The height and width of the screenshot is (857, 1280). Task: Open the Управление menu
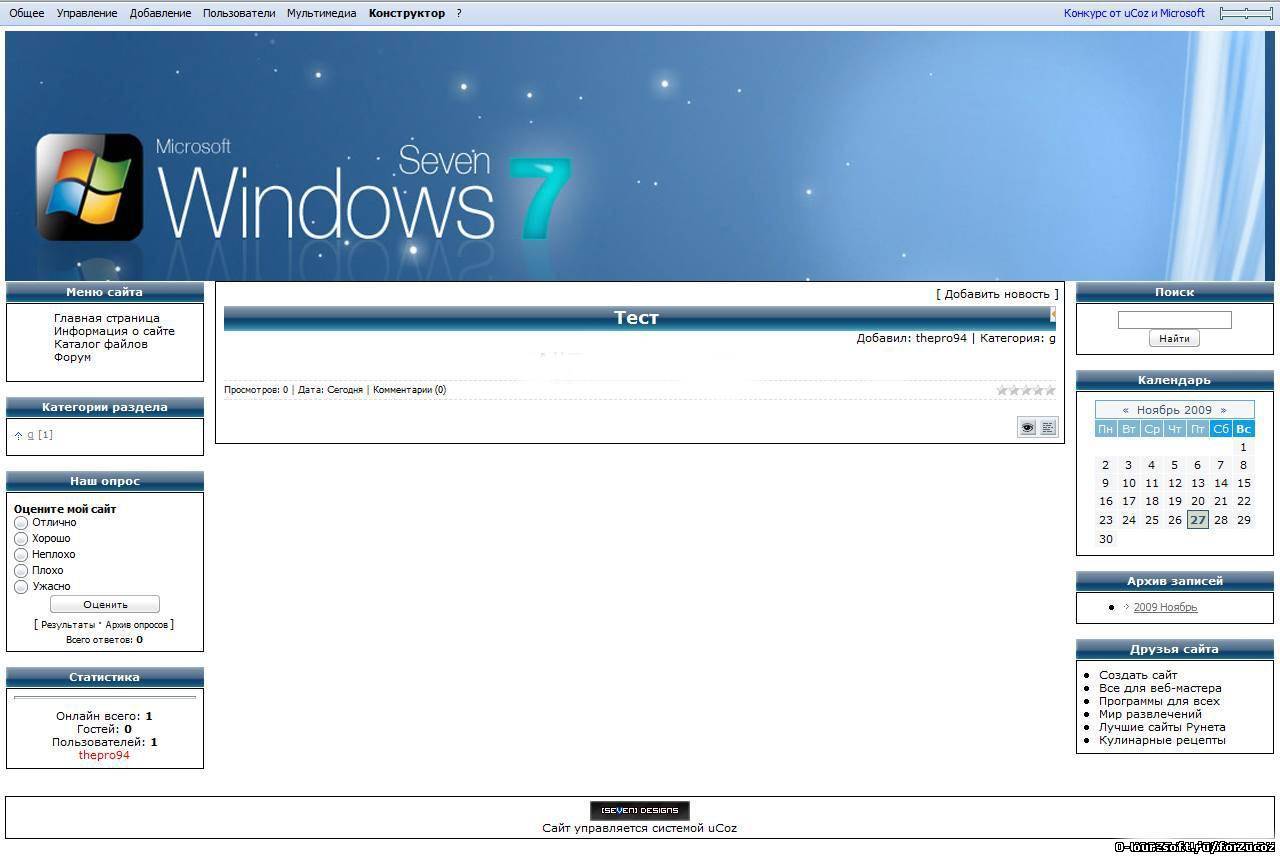click(x=87, y=13)
